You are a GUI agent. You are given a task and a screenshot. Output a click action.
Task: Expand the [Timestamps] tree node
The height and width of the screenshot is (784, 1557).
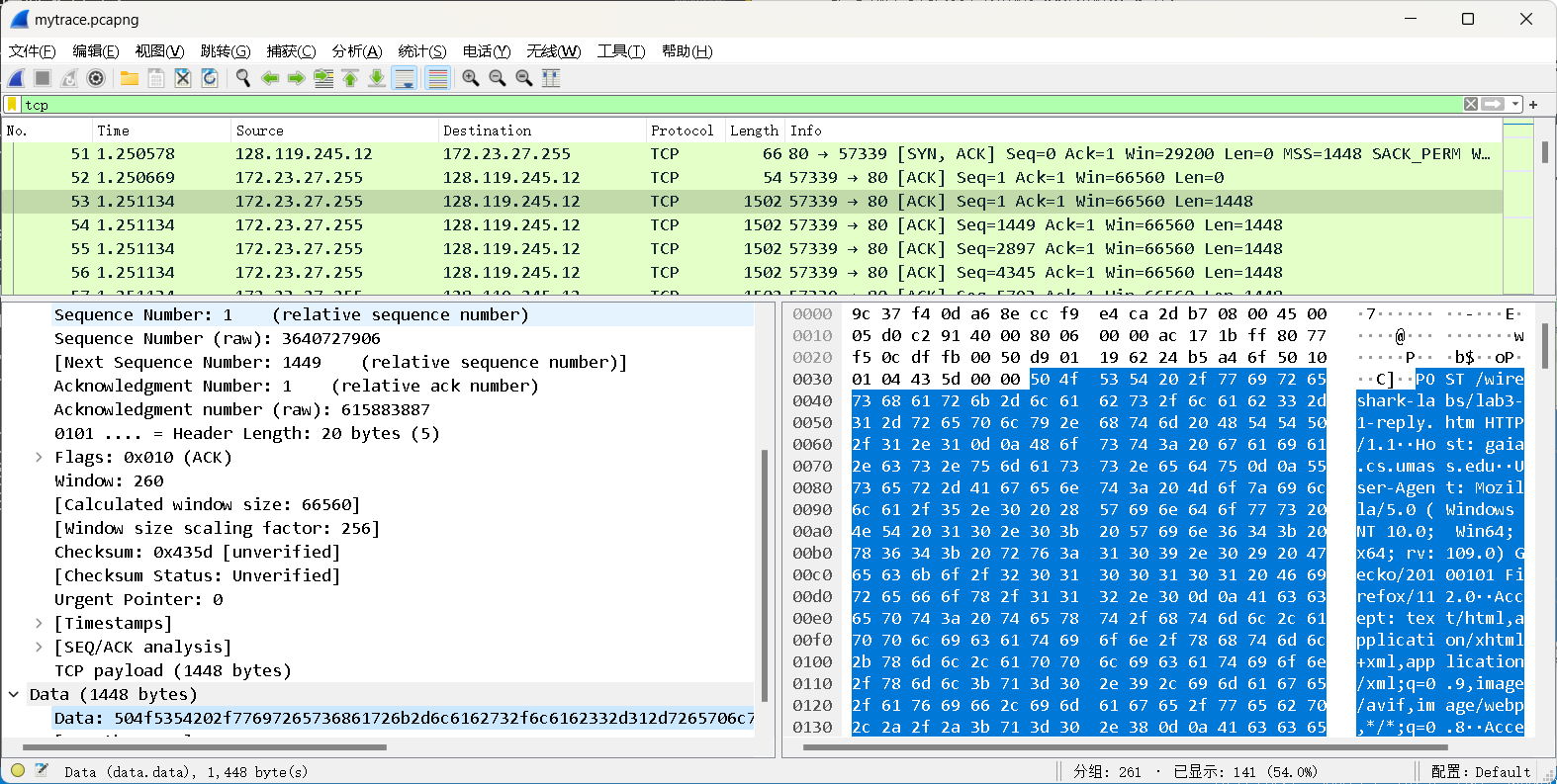pos(39,623)
